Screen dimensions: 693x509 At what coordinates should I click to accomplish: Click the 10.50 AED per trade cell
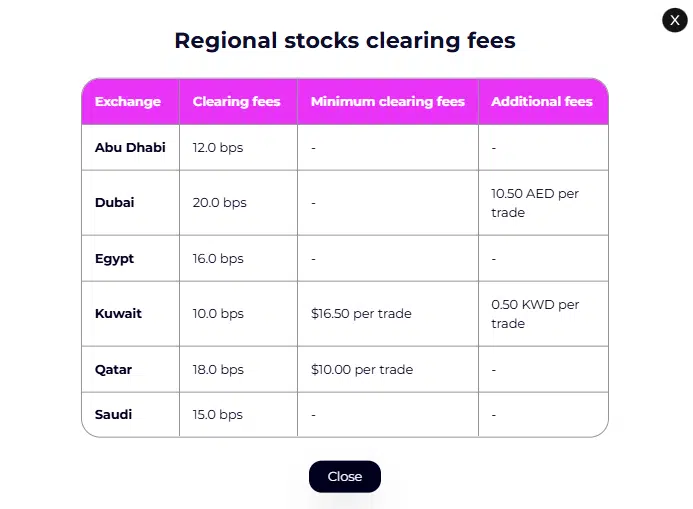pyautogui.click(x=535, y=203)
